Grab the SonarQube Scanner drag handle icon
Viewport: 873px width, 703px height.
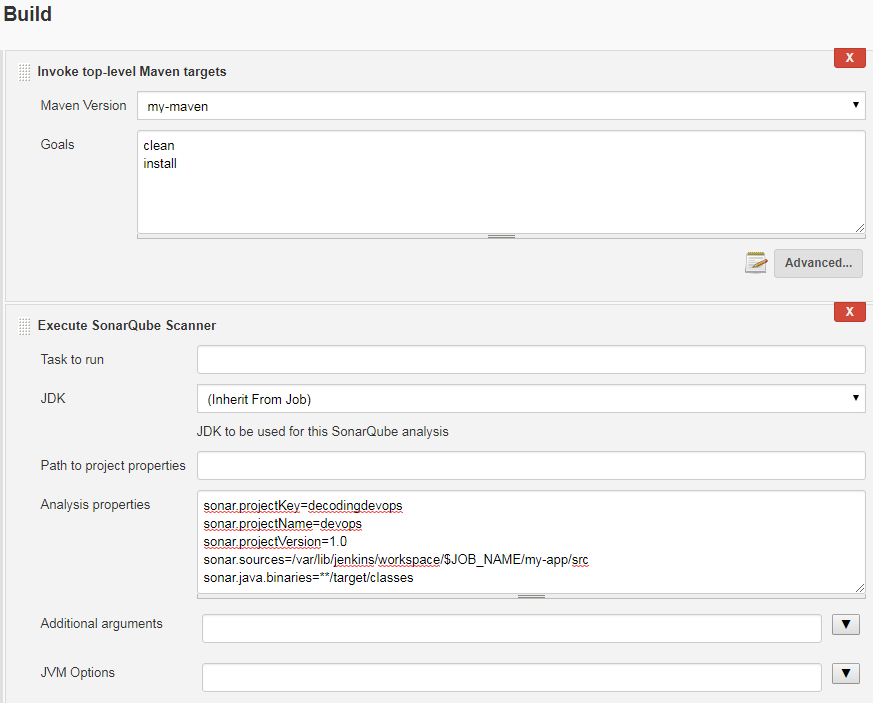24,326
